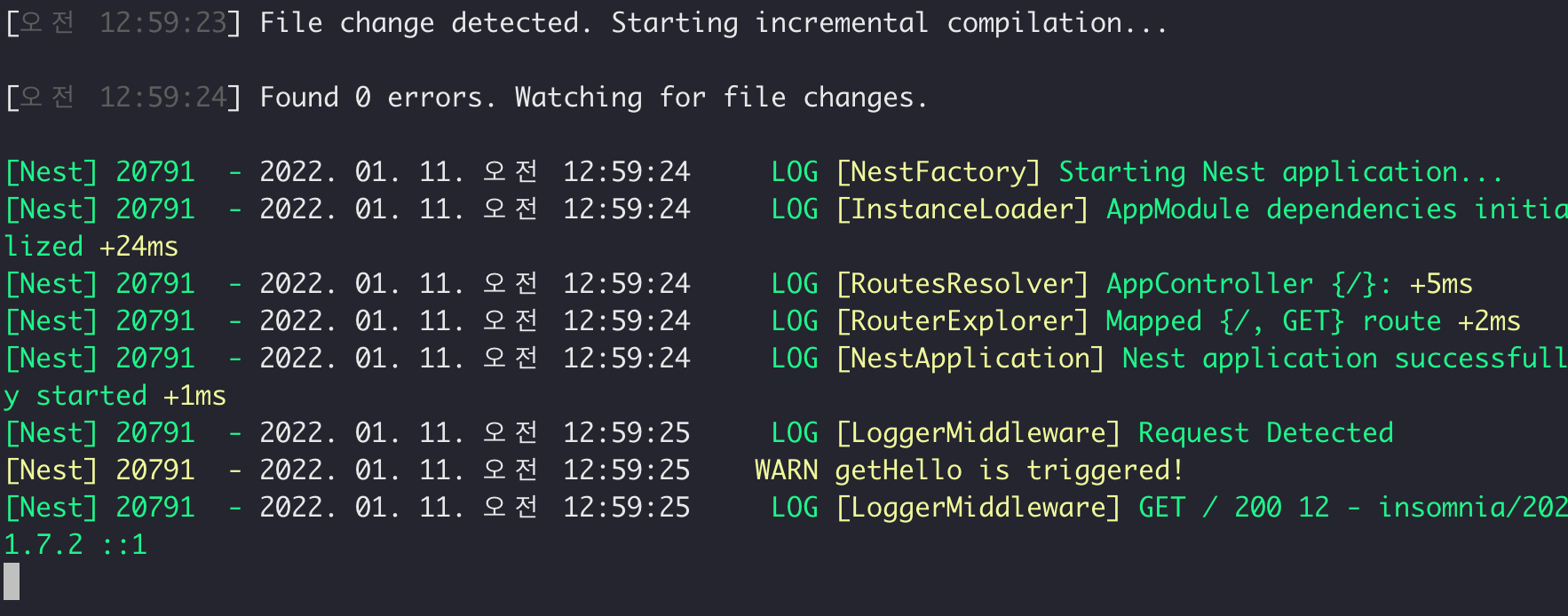Click the "File change detected" message text
The image size is (1568, 616).
tap(419, 23)
